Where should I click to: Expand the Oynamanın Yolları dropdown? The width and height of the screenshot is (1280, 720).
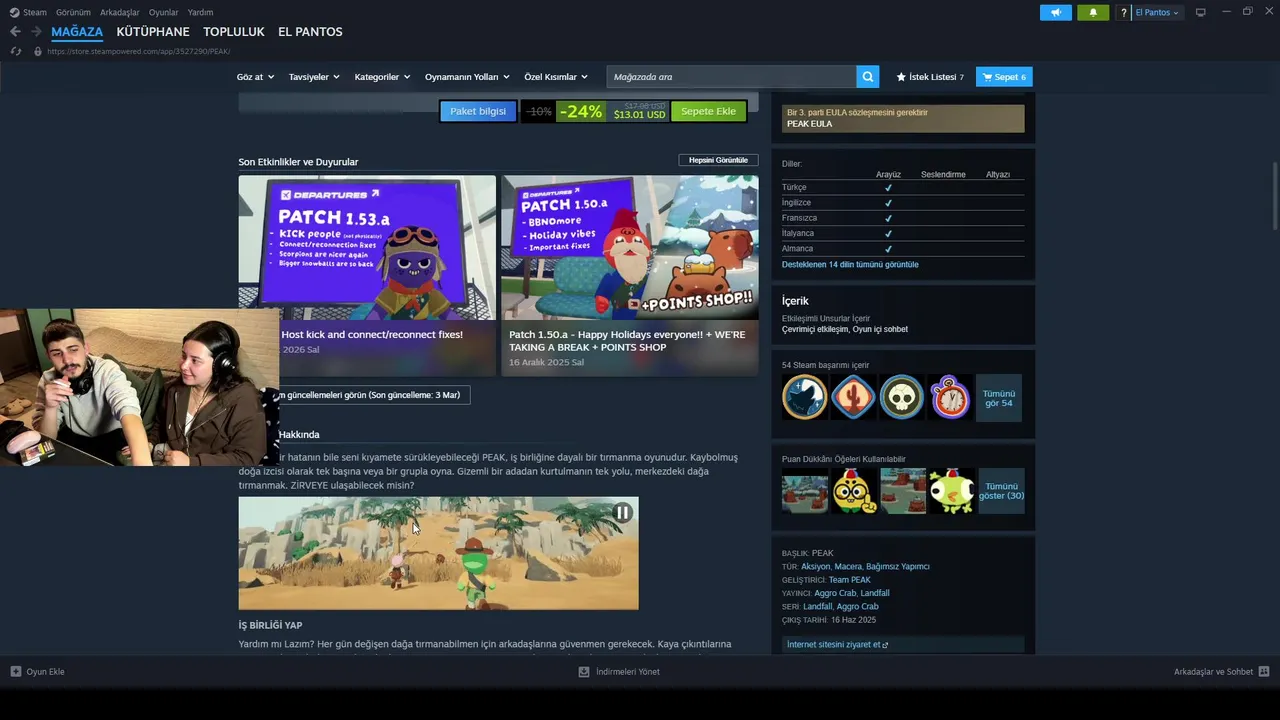(467, 77)
